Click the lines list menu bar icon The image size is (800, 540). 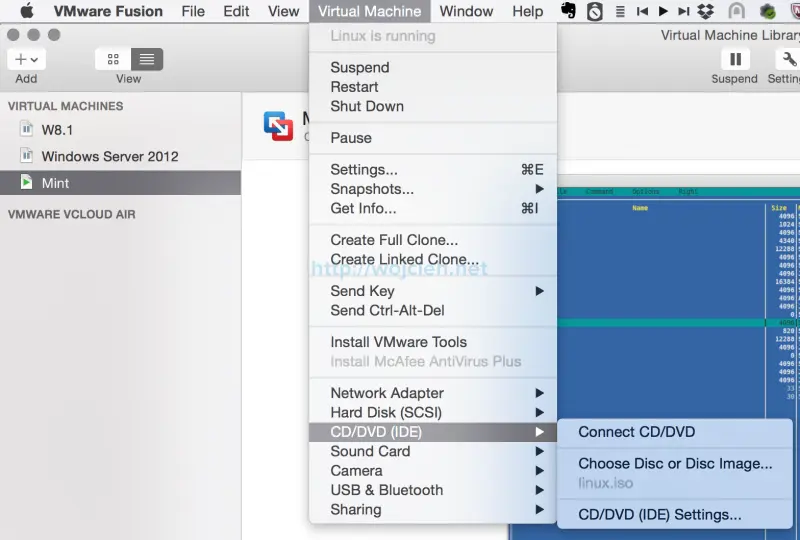click(620, 11)
